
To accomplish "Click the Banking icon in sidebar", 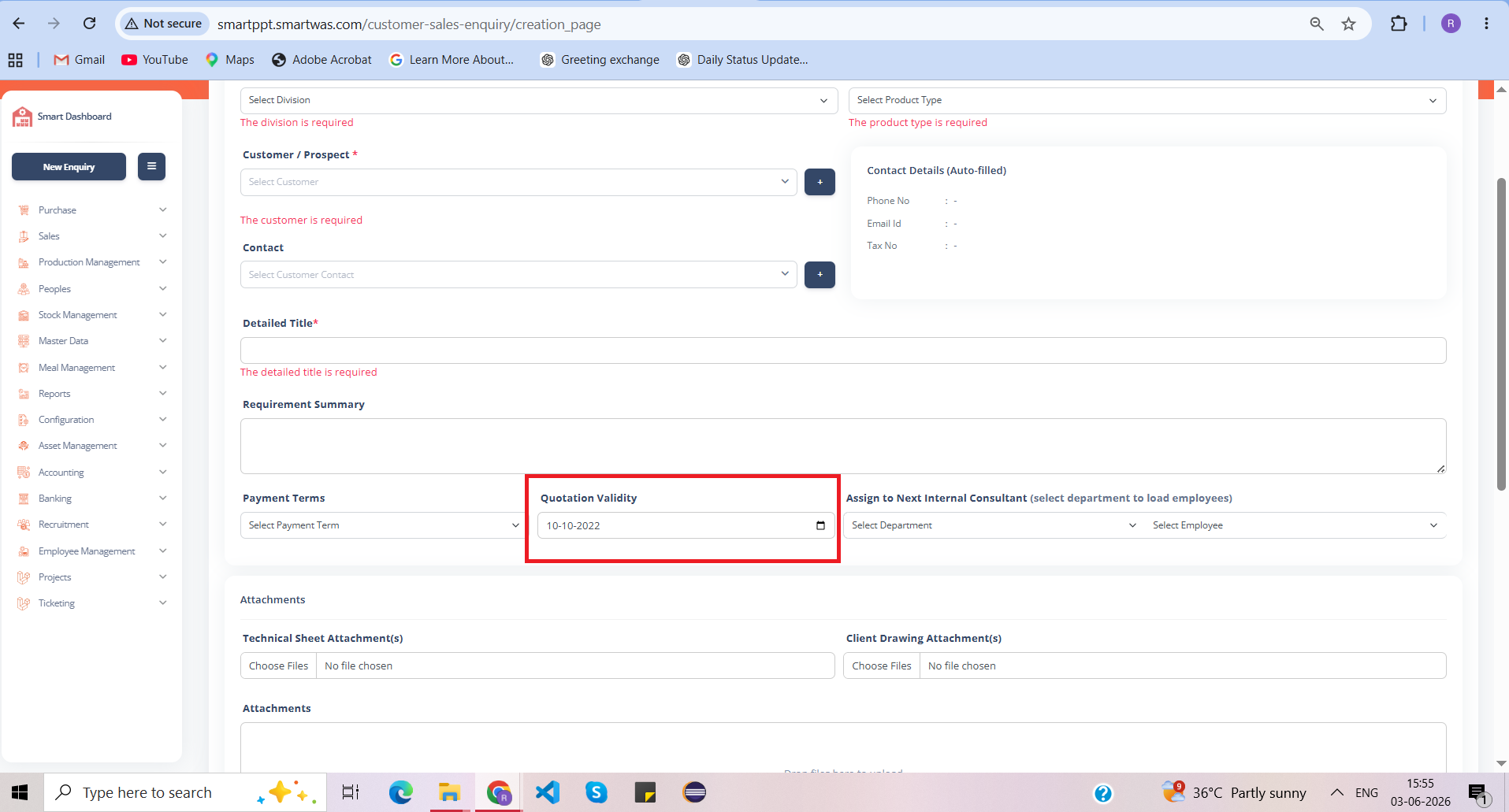I will tap(24, 499).
